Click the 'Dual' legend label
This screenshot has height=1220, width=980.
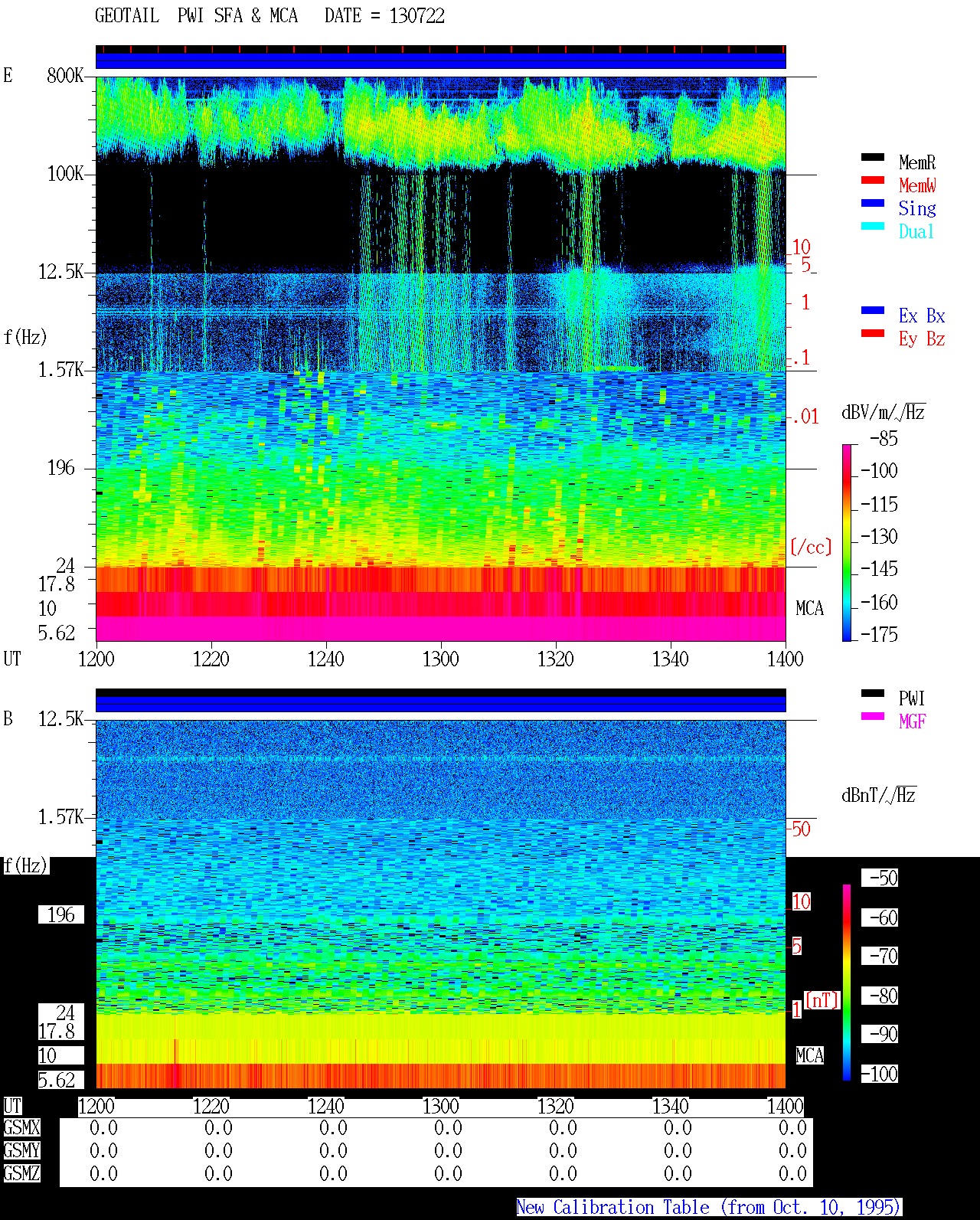point(917,231)
